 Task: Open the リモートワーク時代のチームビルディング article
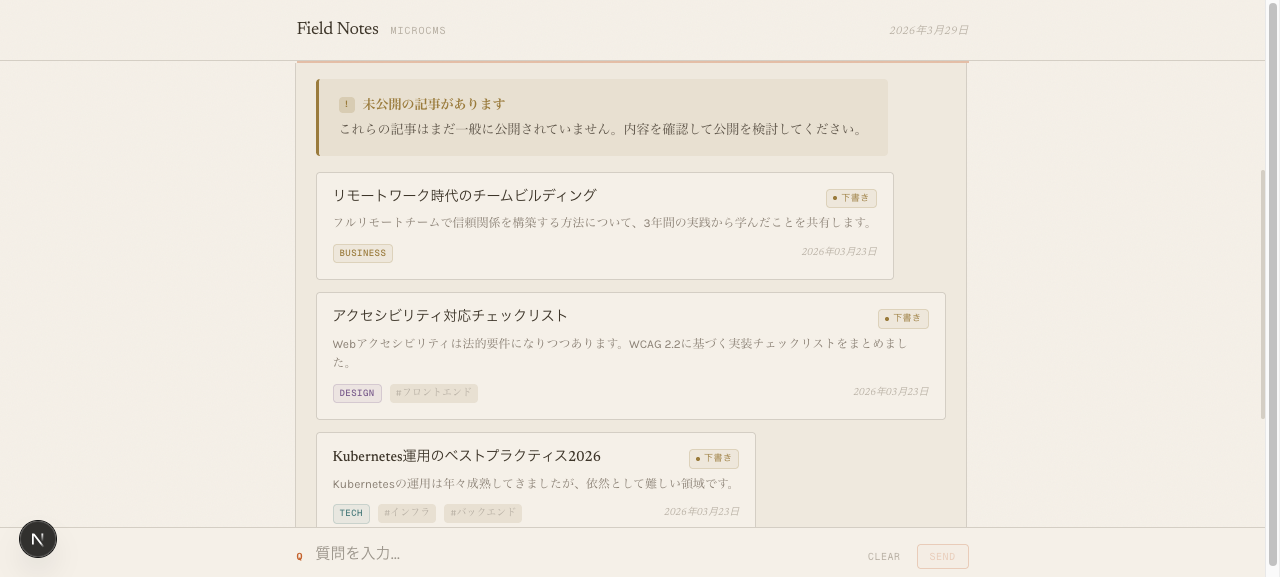tap(465, 195)
